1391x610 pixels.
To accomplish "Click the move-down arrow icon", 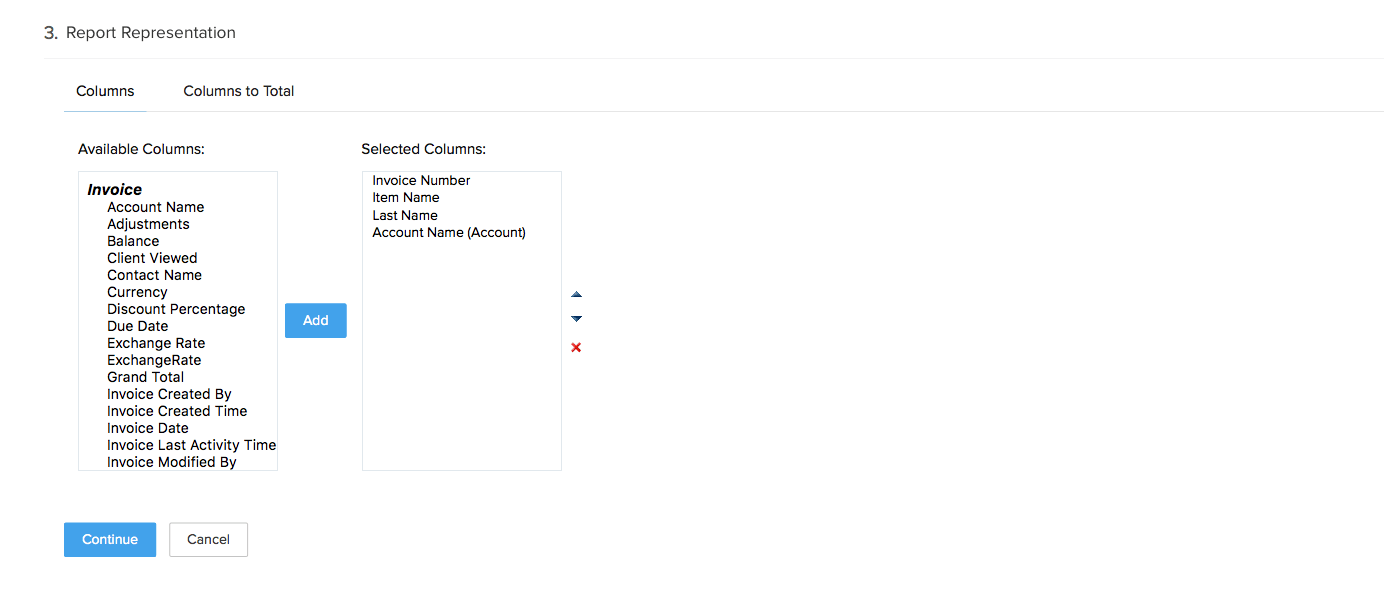I will [x=576, y=318].
